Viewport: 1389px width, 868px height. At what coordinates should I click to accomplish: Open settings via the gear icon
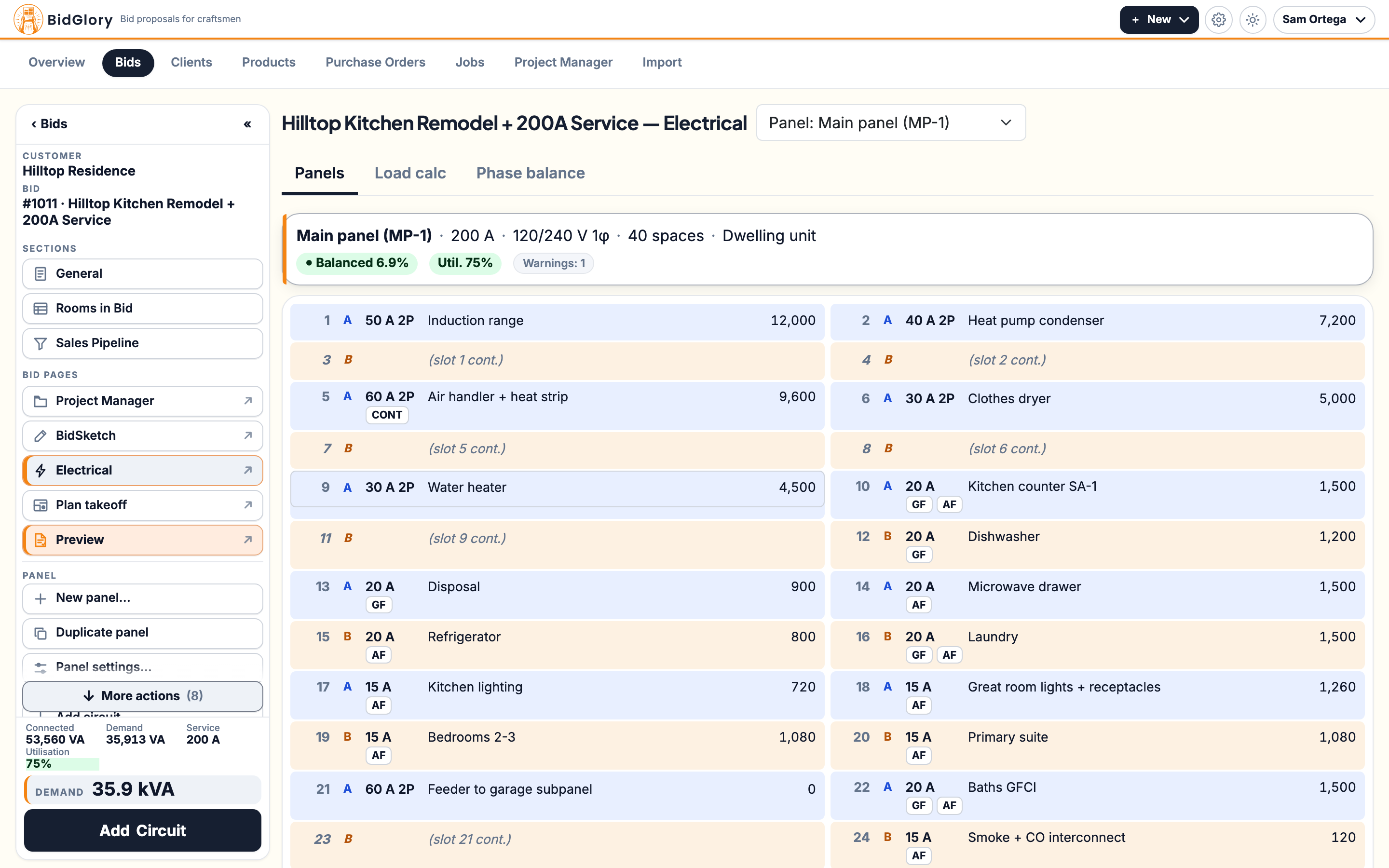pos(1219,20)
